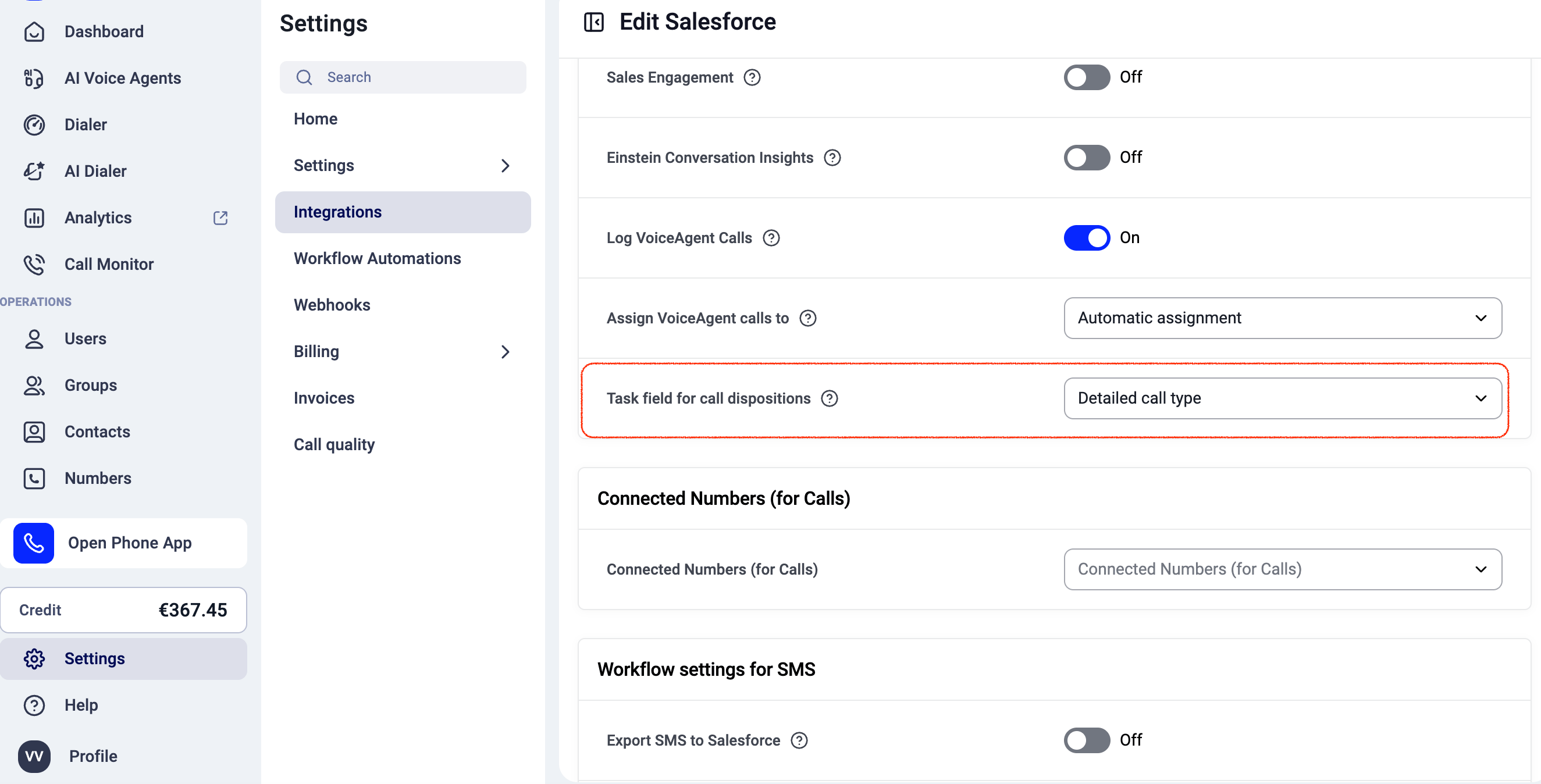Click help icon next to Task field dispositions

click(829, 398)
